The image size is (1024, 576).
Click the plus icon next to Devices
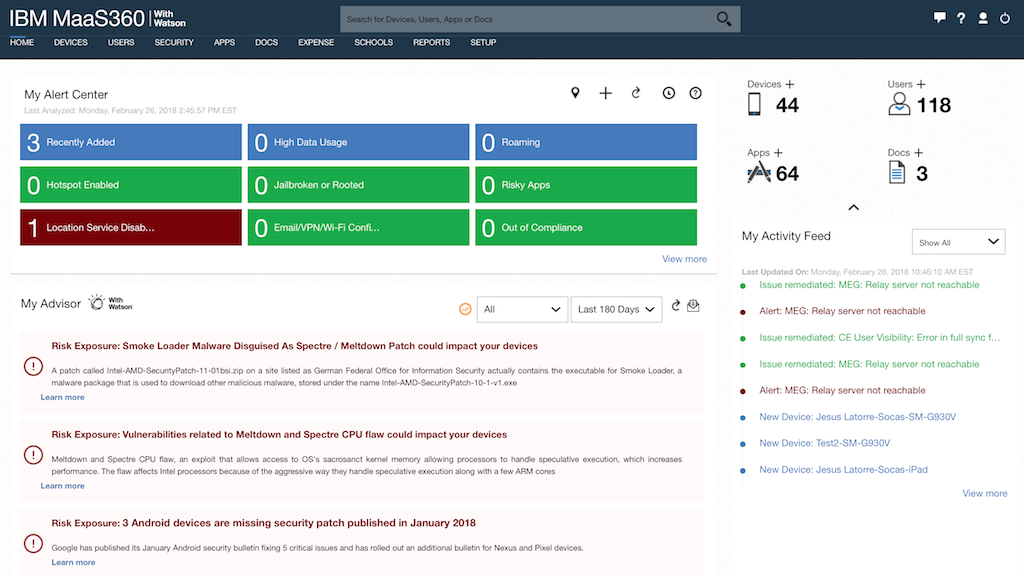(790, 85)
